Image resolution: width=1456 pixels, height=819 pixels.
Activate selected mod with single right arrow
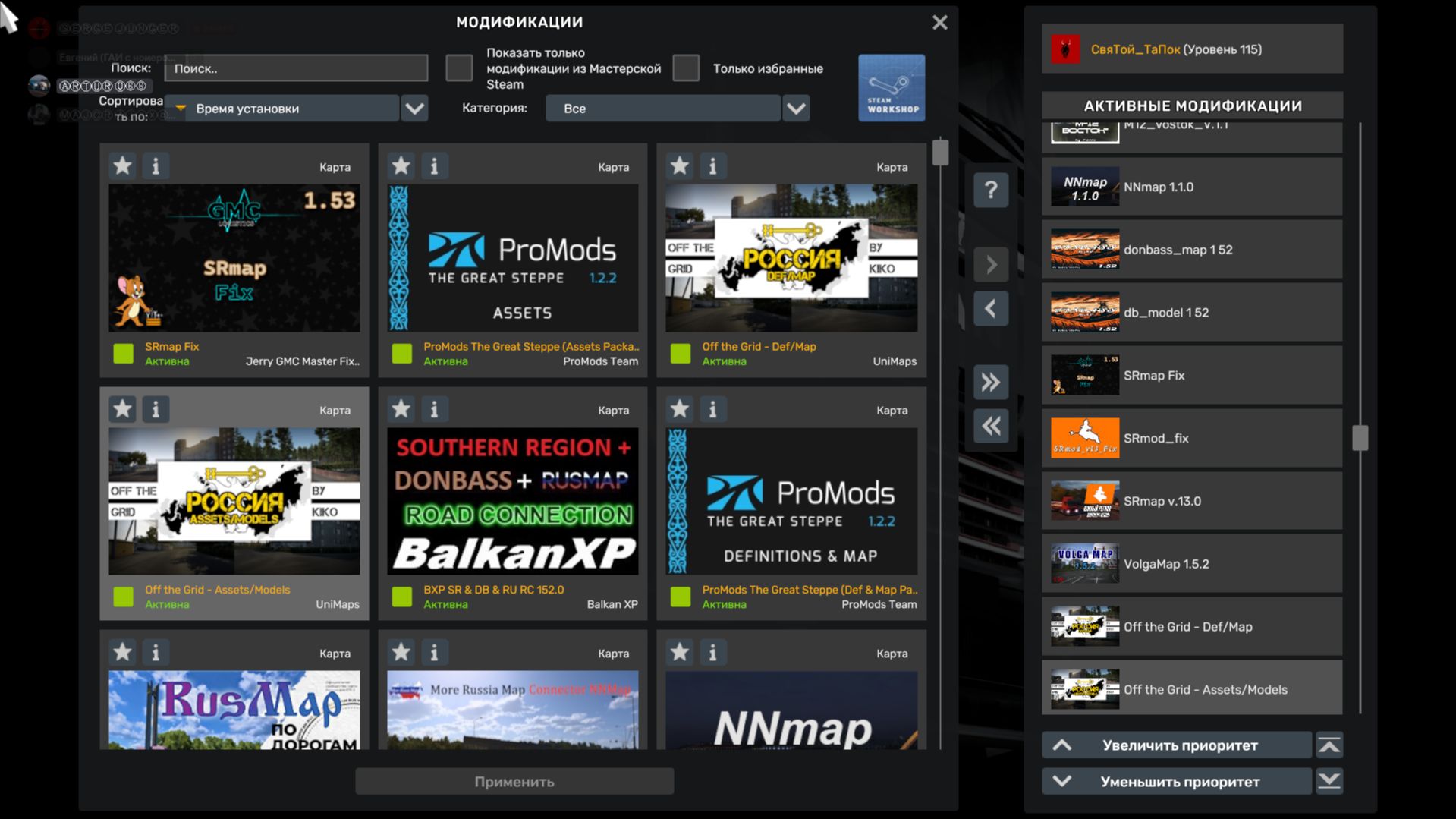991,264
